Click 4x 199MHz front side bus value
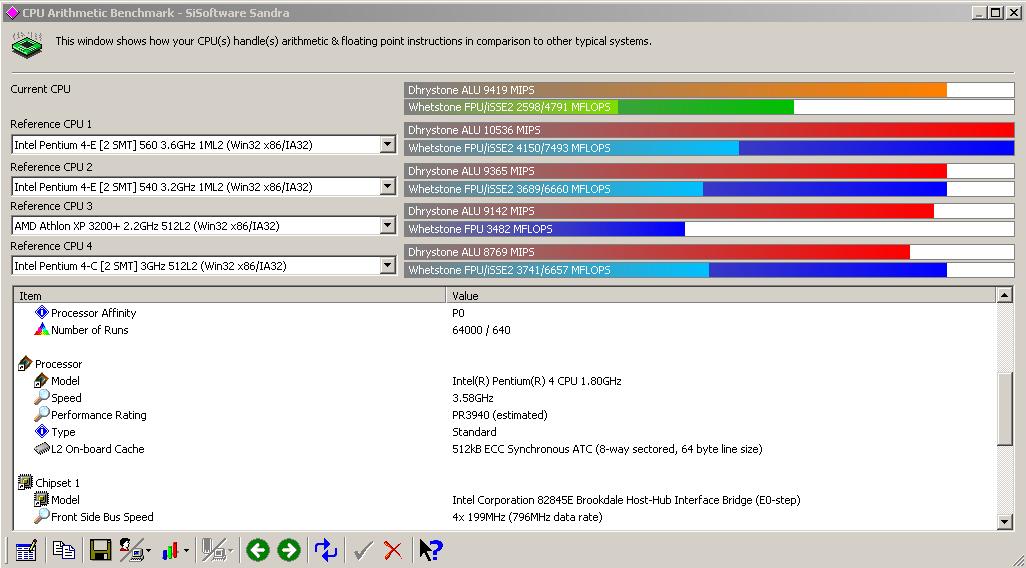Screen dimensions: 1026x568 coord(527,517)
